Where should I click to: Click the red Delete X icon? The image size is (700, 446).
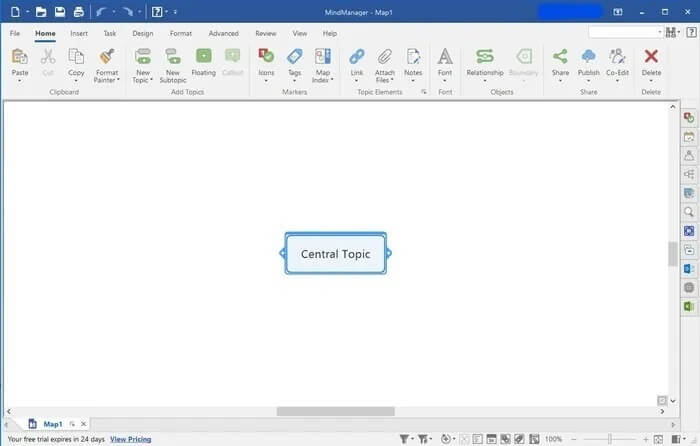tap(651, 56)
